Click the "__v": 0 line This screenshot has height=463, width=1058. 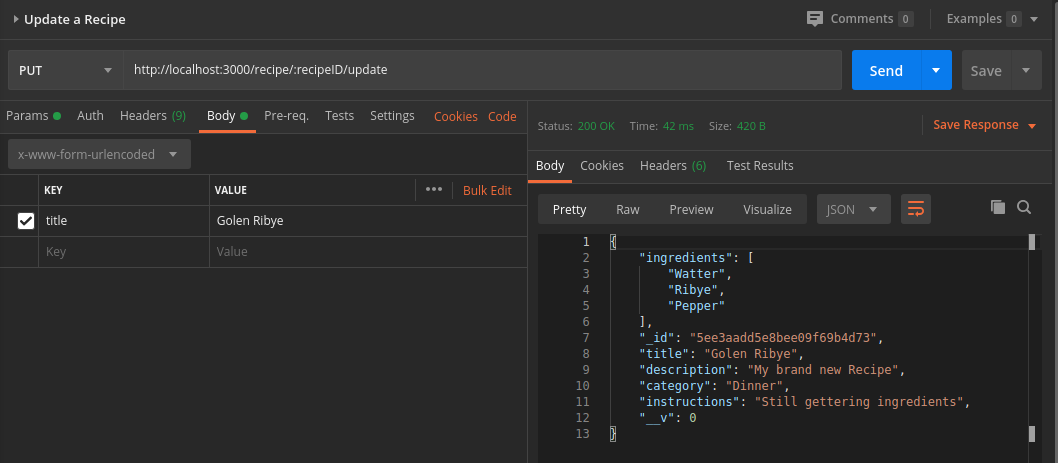[667, 418]
